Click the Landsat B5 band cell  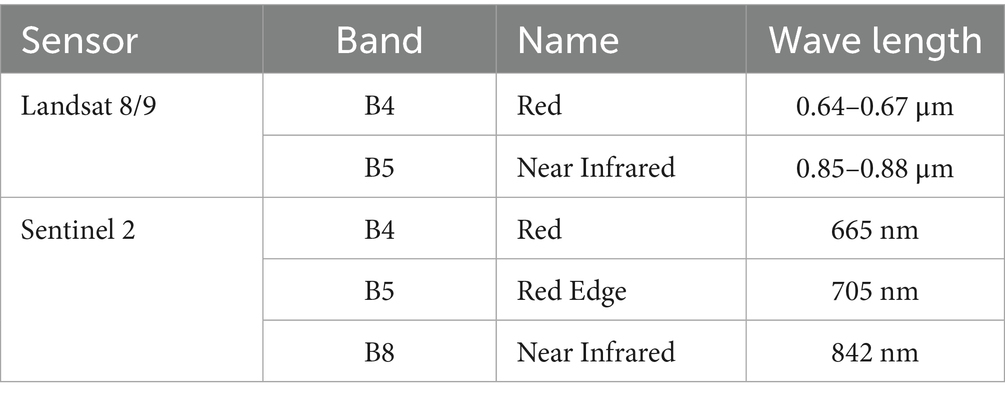(379, 167)
